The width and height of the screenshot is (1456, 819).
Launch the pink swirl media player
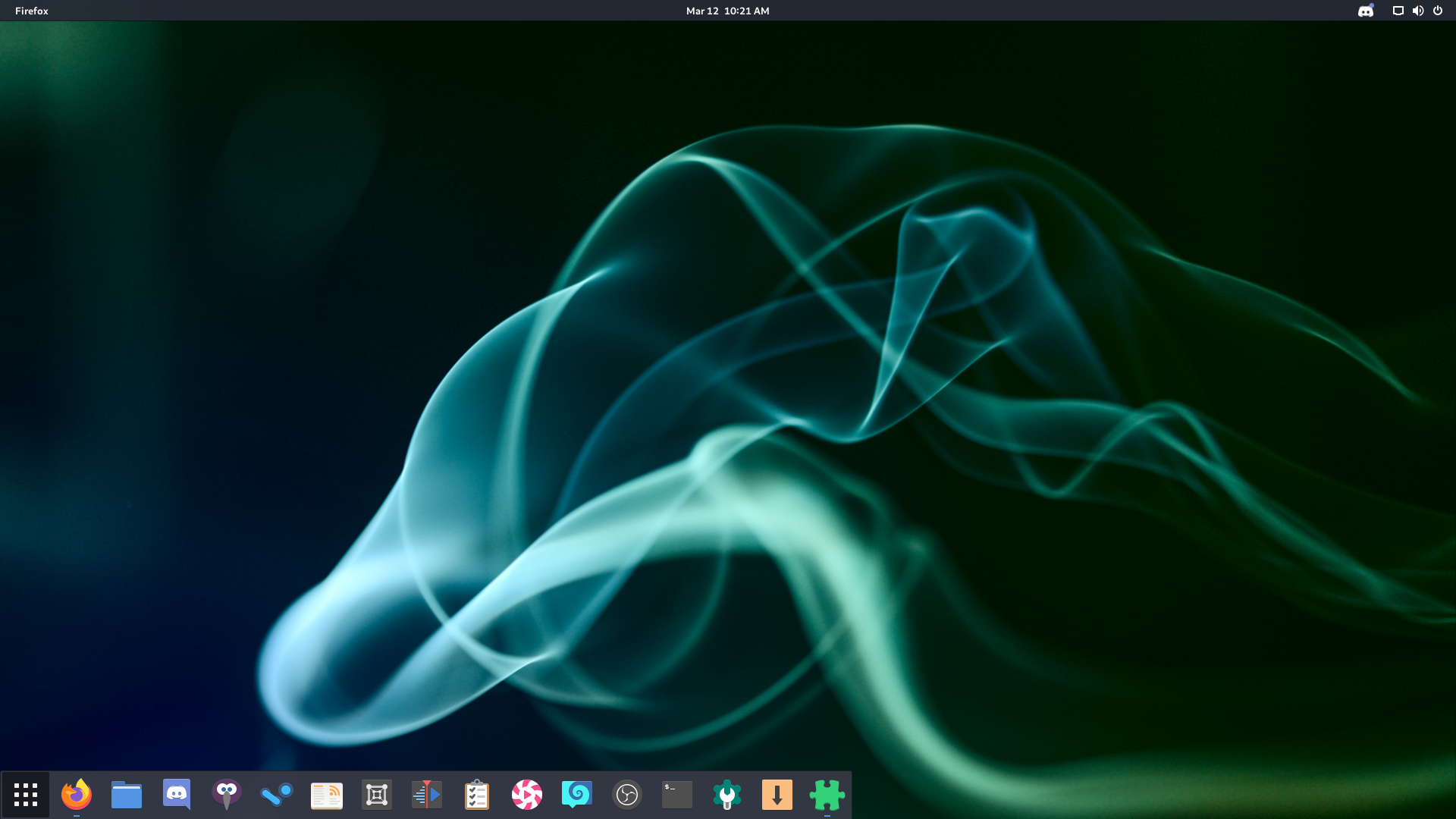click(526, 795)
